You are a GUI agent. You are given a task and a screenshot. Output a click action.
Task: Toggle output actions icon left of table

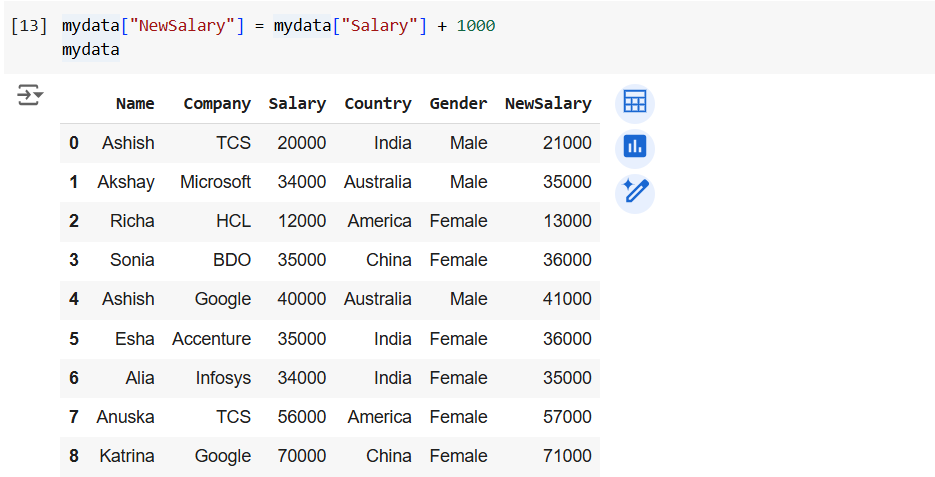coord(30,96)
